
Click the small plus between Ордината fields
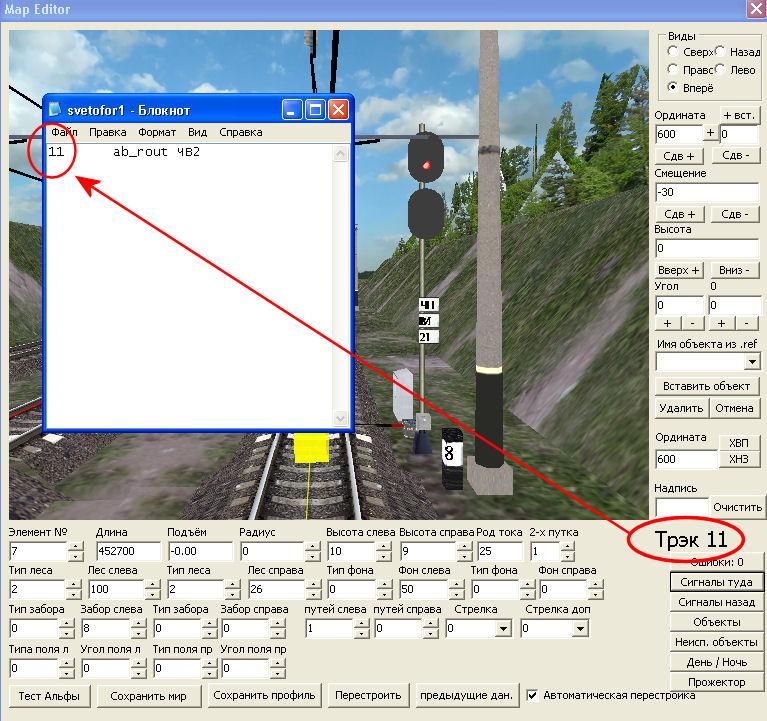(x=711, y=133)
